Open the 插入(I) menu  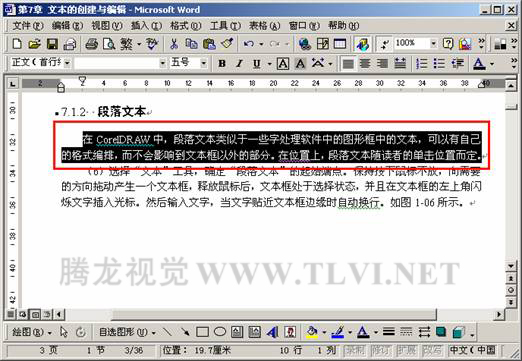coord(146,25)
